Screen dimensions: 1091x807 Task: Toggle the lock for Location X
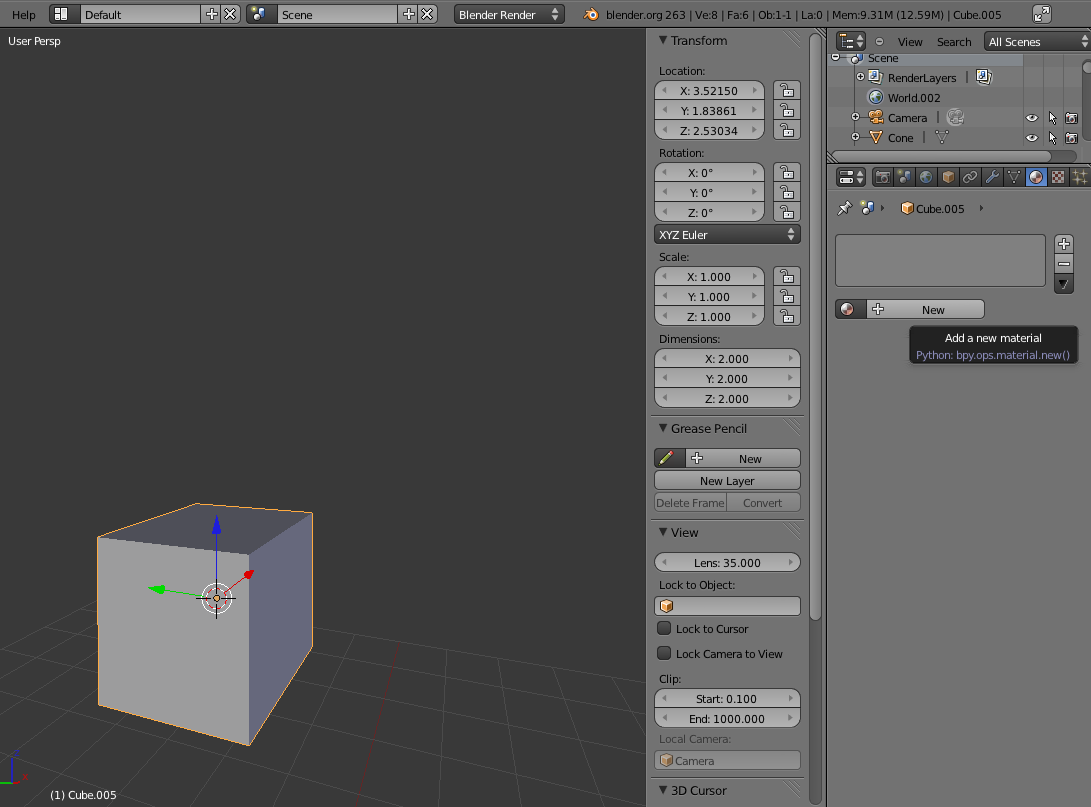tap(787, 91)
